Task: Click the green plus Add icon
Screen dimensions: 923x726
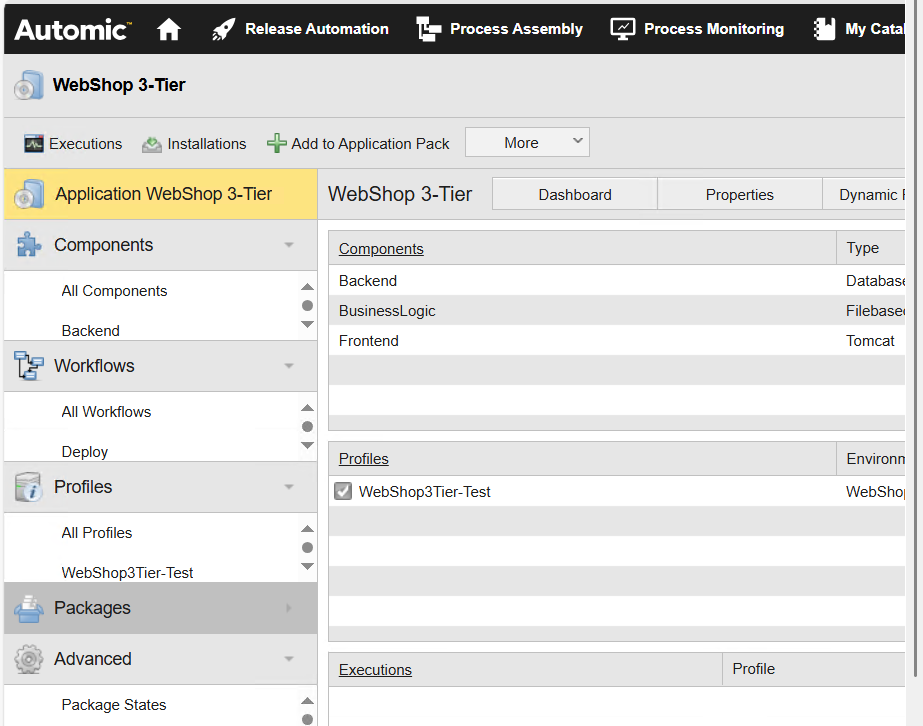Action: (x=277, y=143)
